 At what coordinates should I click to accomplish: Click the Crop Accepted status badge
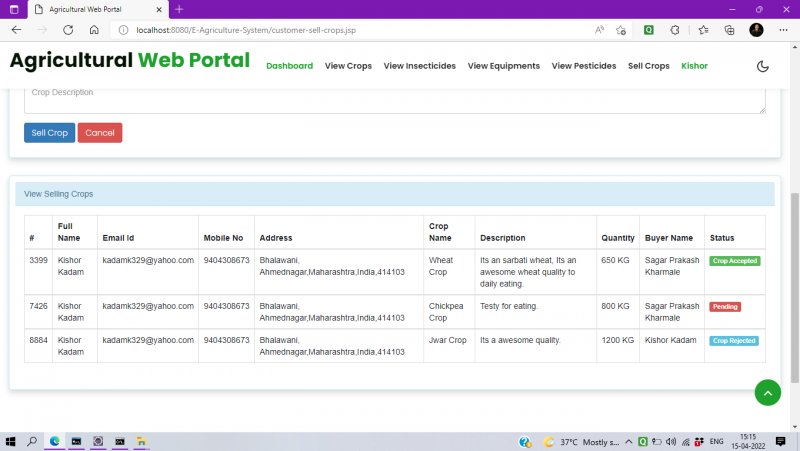click(x=735, y=261)
